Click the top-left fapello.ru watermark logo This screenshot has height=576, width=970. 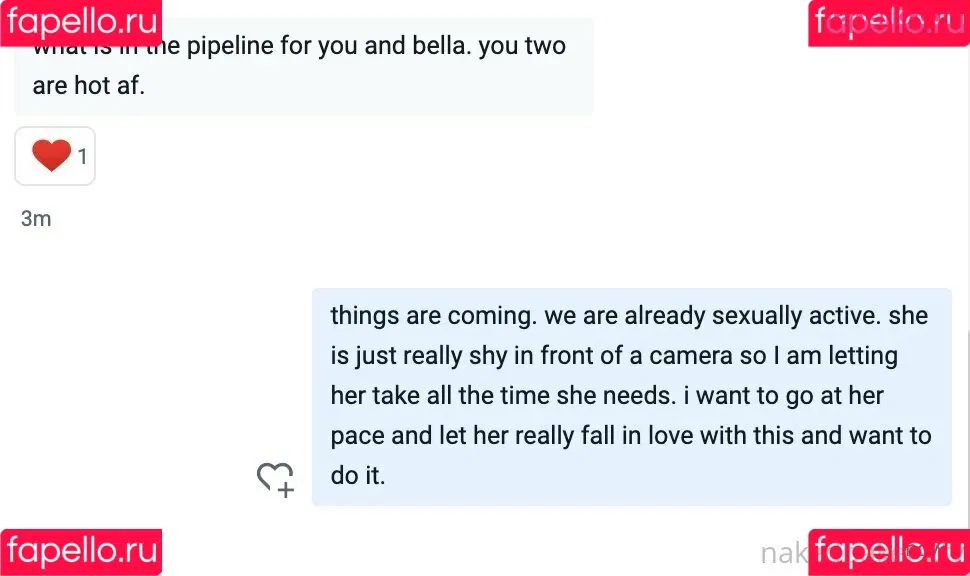(81, 23)
